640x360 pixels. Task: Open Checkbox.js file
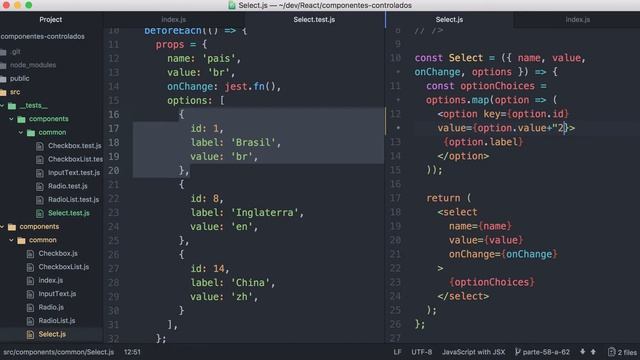[x=58, y=253]
